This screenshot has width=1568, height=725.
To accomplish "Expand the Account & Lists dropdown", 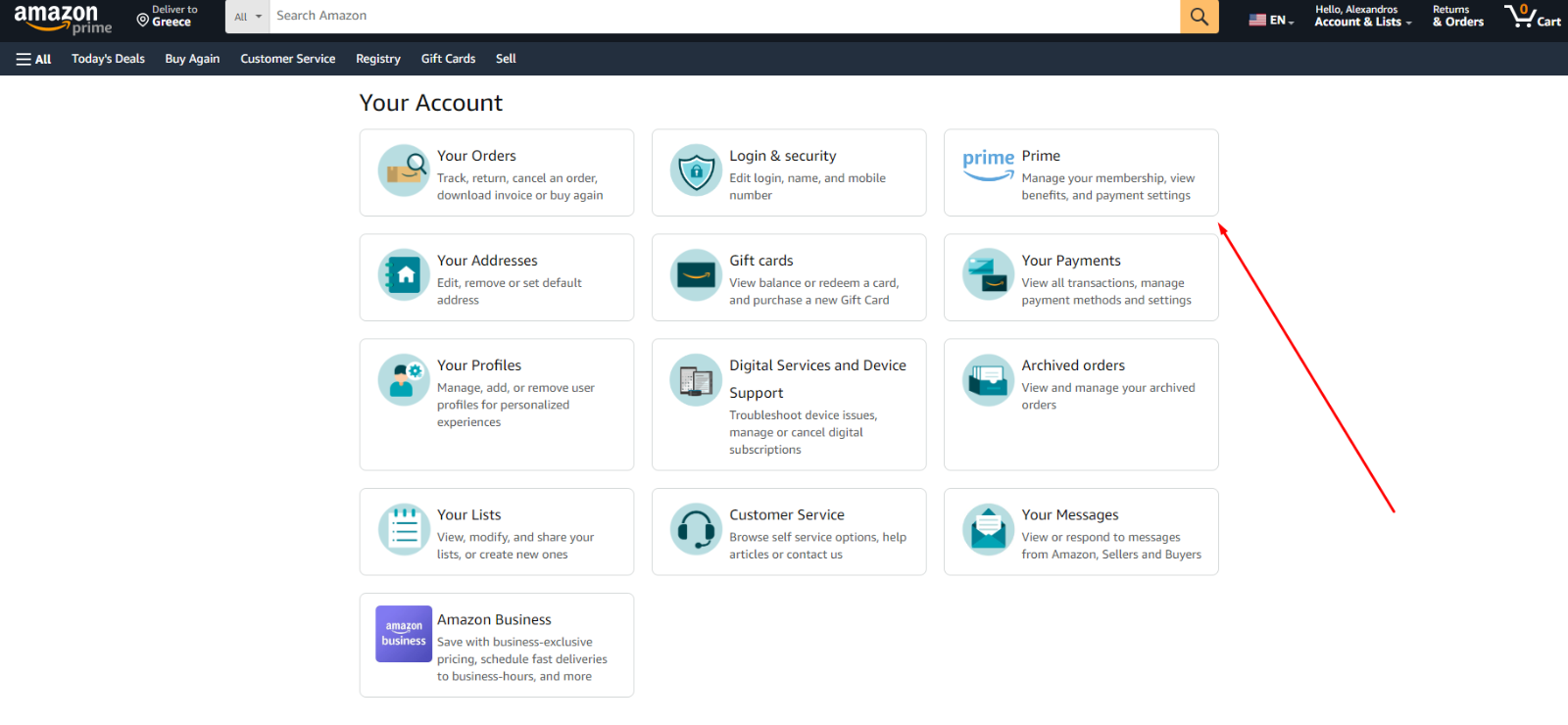I will (1362, 17).
